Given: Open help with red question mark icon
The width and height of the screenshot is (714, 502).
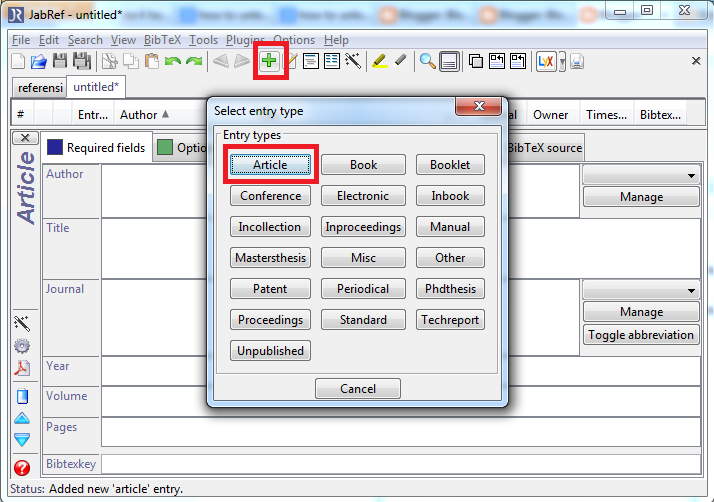Looking at the screenshot, I should tap(22, 468).
